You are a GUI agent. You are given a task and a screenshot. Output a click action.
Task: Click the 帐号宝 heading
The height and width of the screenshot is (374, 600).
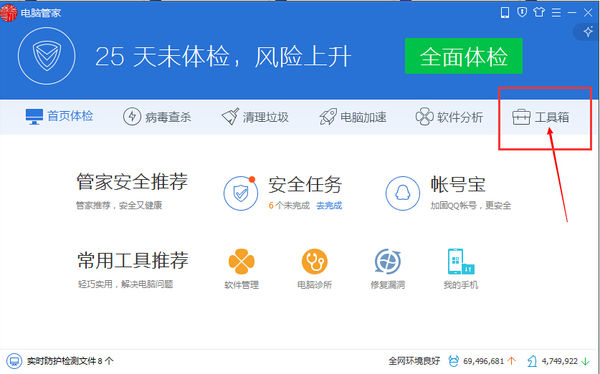tap(458, 185)
